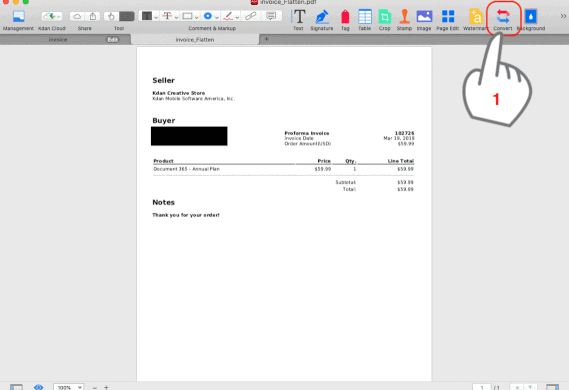Click the Edit badge on invoice tab
This screenshot has height=390, width=569.
click(112, 40)
